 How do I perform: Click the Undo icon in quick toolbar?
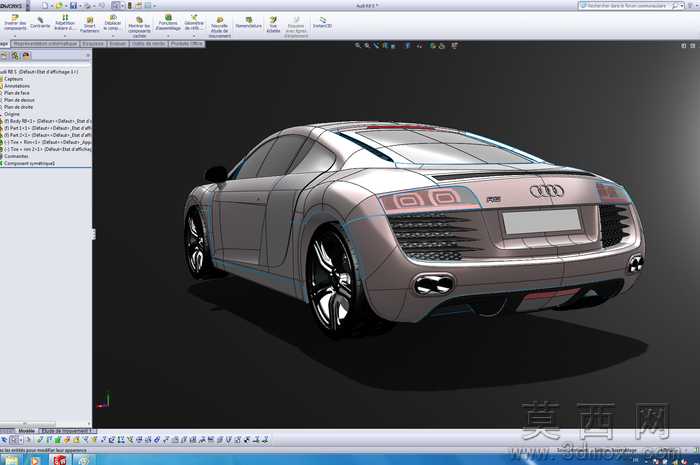coord(102,6)
